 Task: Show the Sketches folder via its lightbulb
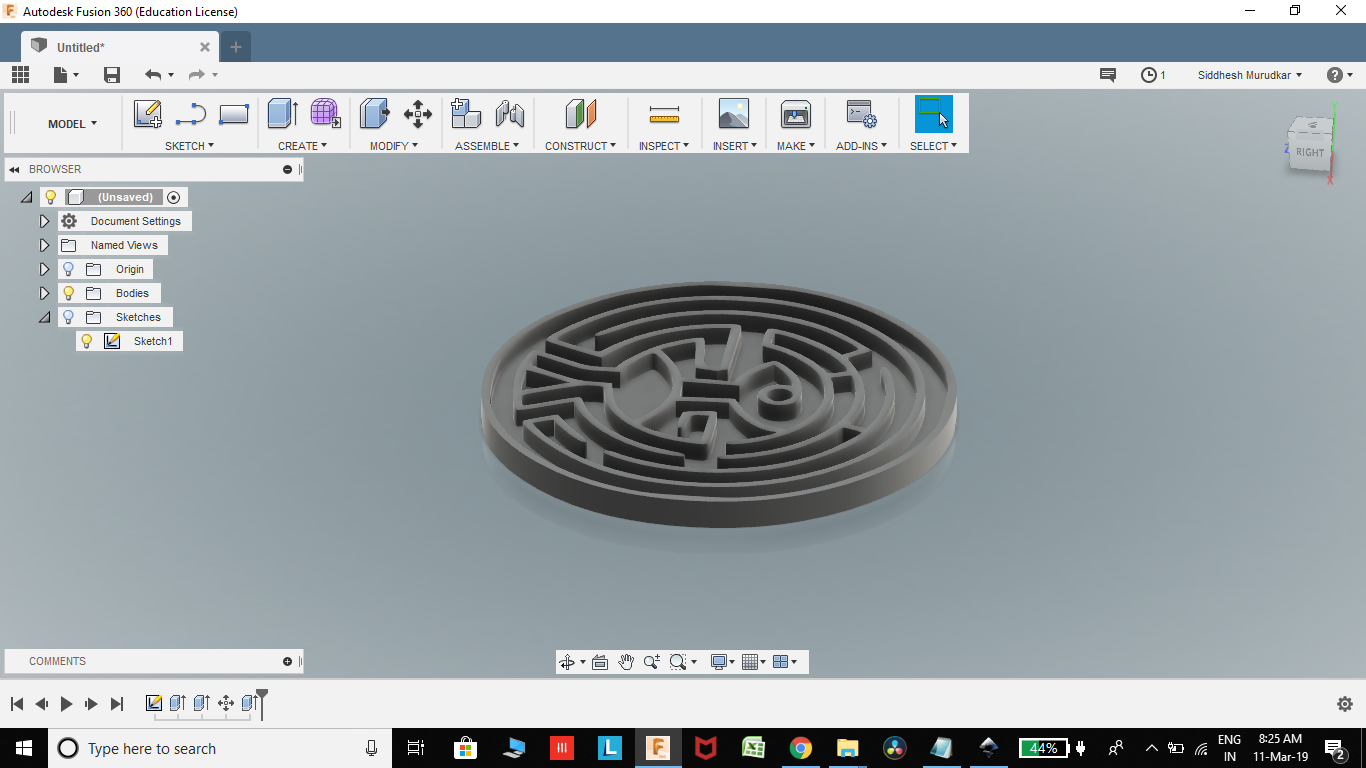click(68, 317)
